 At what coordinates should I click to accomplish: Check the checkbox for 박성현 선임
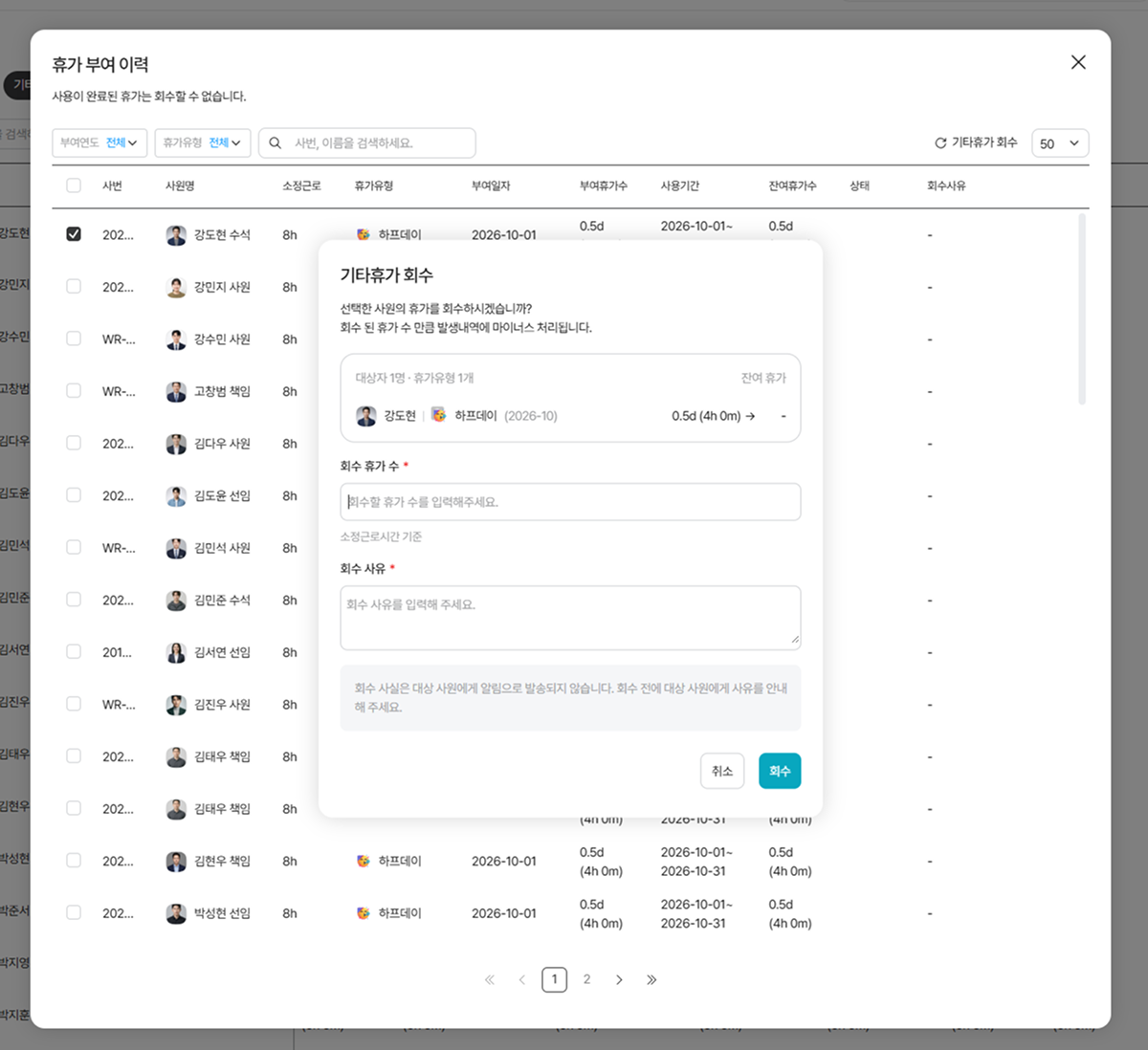[74, 912]
